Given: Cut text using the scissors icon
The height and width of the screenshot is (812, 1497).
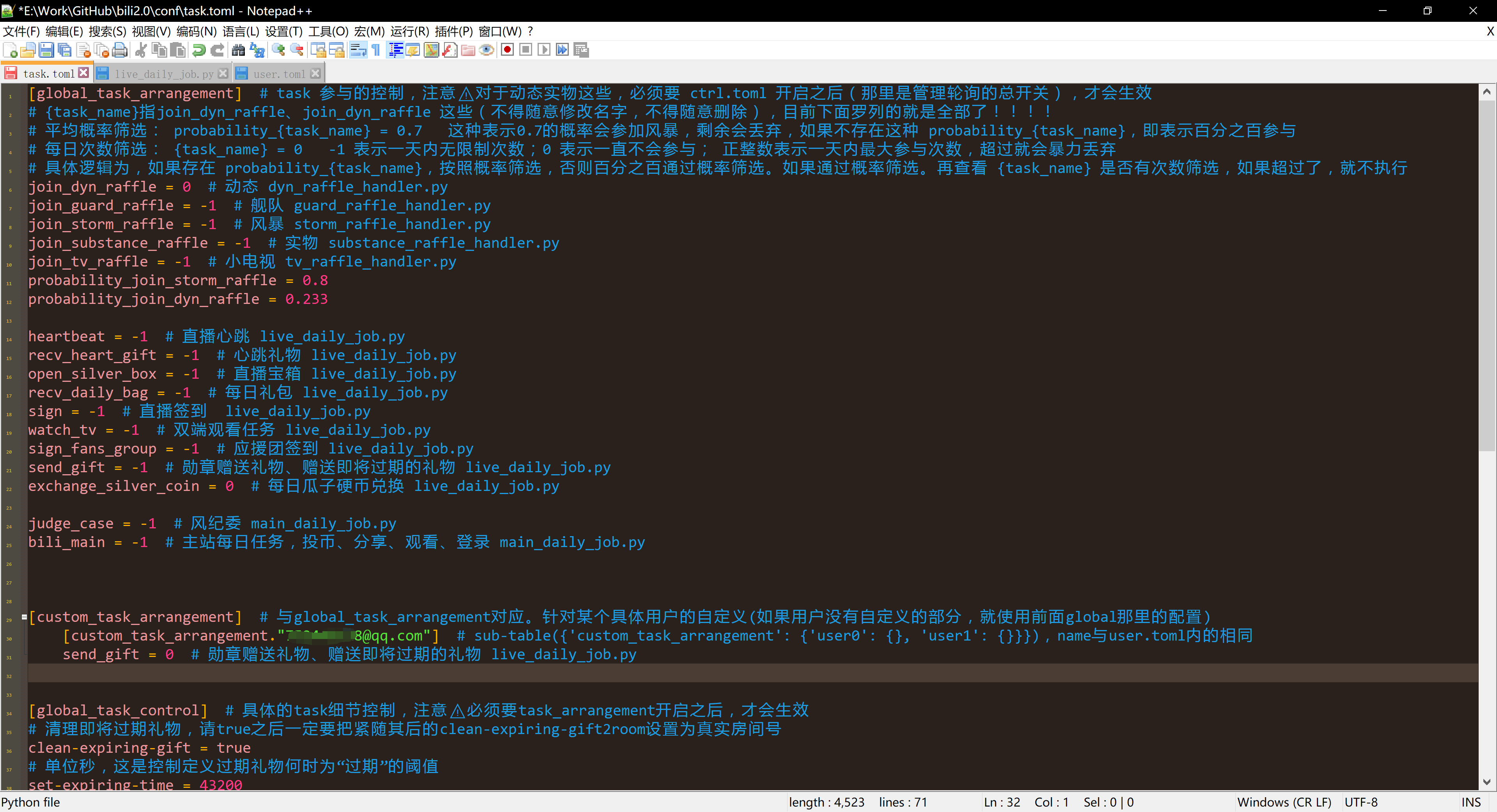Looking at the screenshot, I should click(x=141, y=50).
